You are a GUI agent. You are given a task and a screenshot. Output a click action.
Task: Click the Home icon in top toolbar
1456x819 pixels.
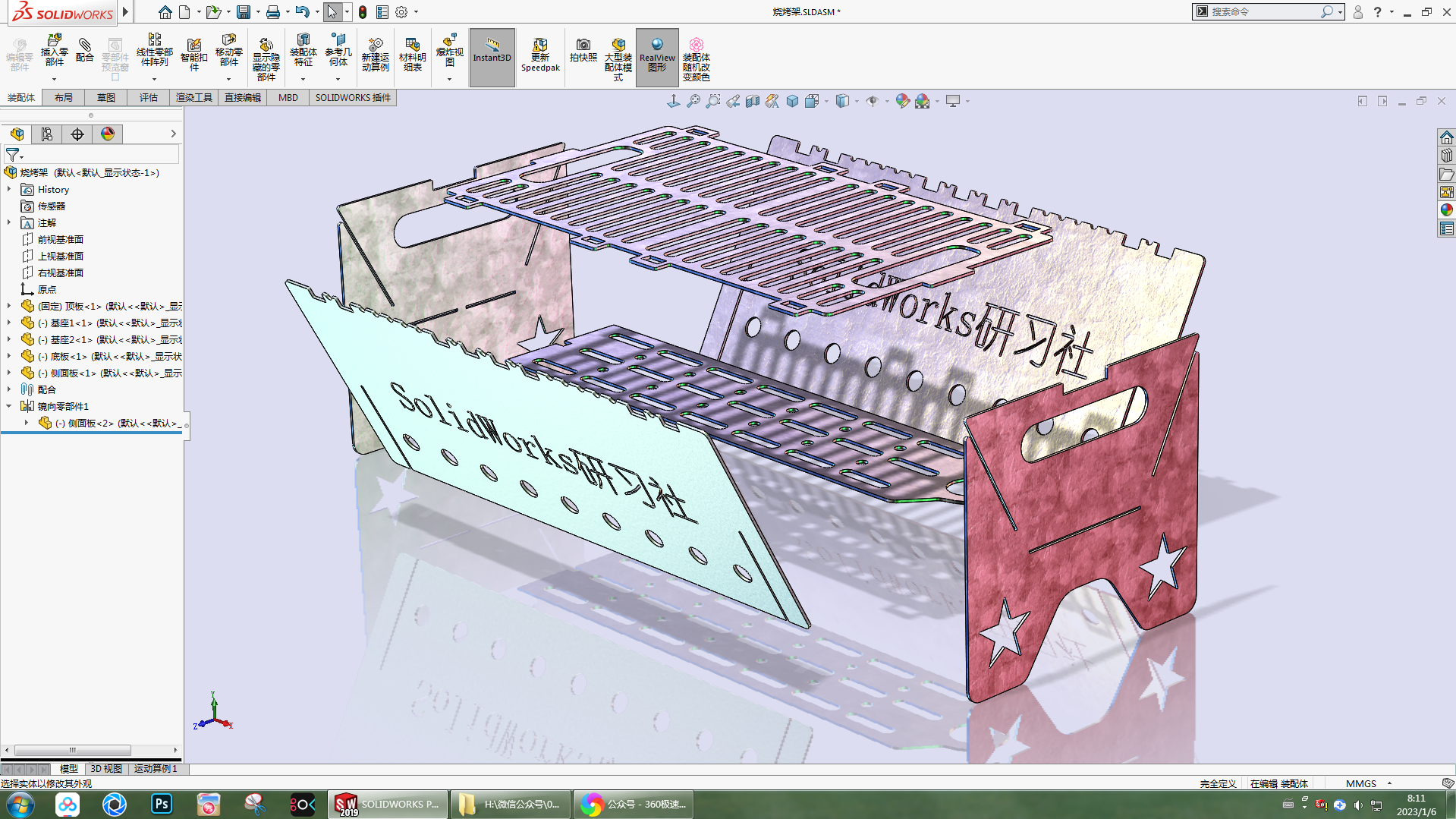click(165, 11)
